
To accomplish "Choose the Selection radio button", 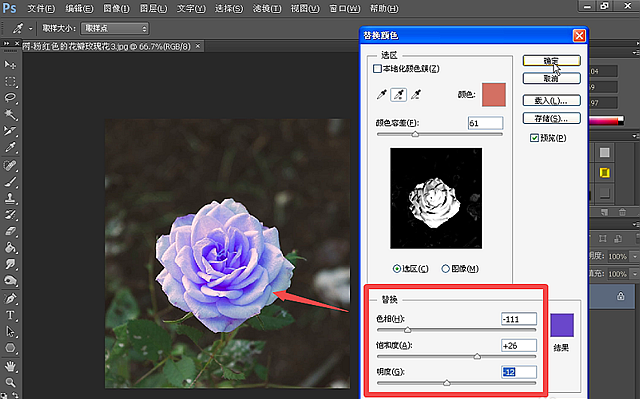I will point(397,268).
